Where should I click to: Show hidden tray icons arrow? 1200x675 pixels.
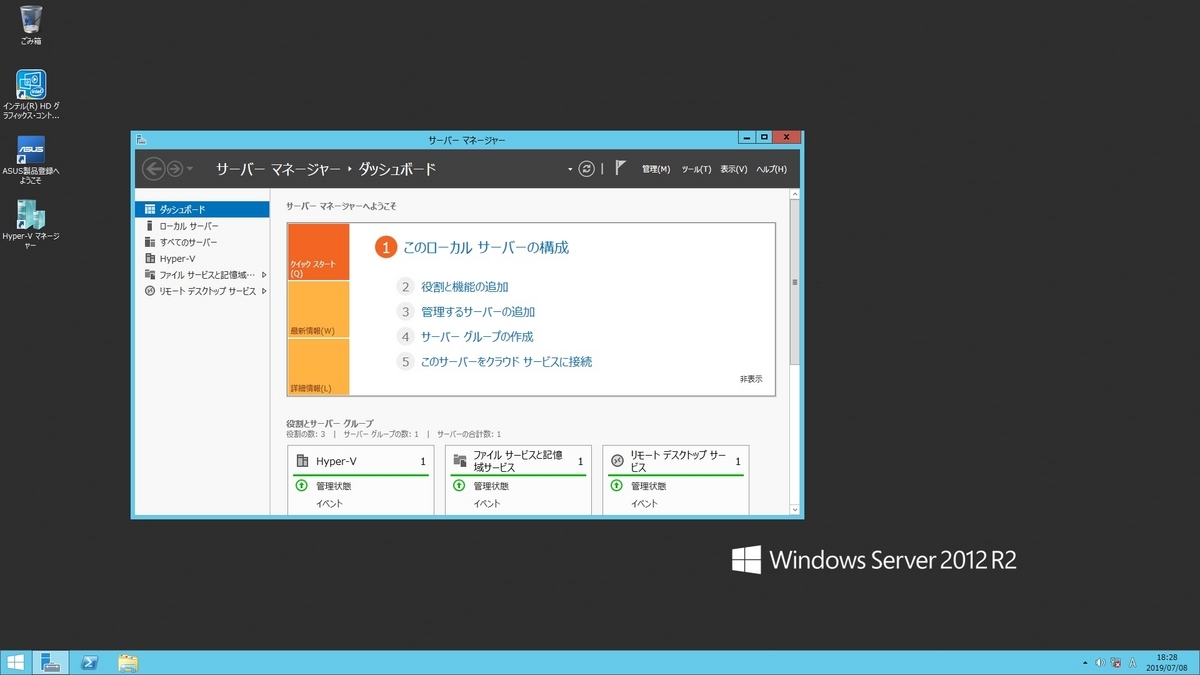pyautogui.click(x=1085, y=663)
